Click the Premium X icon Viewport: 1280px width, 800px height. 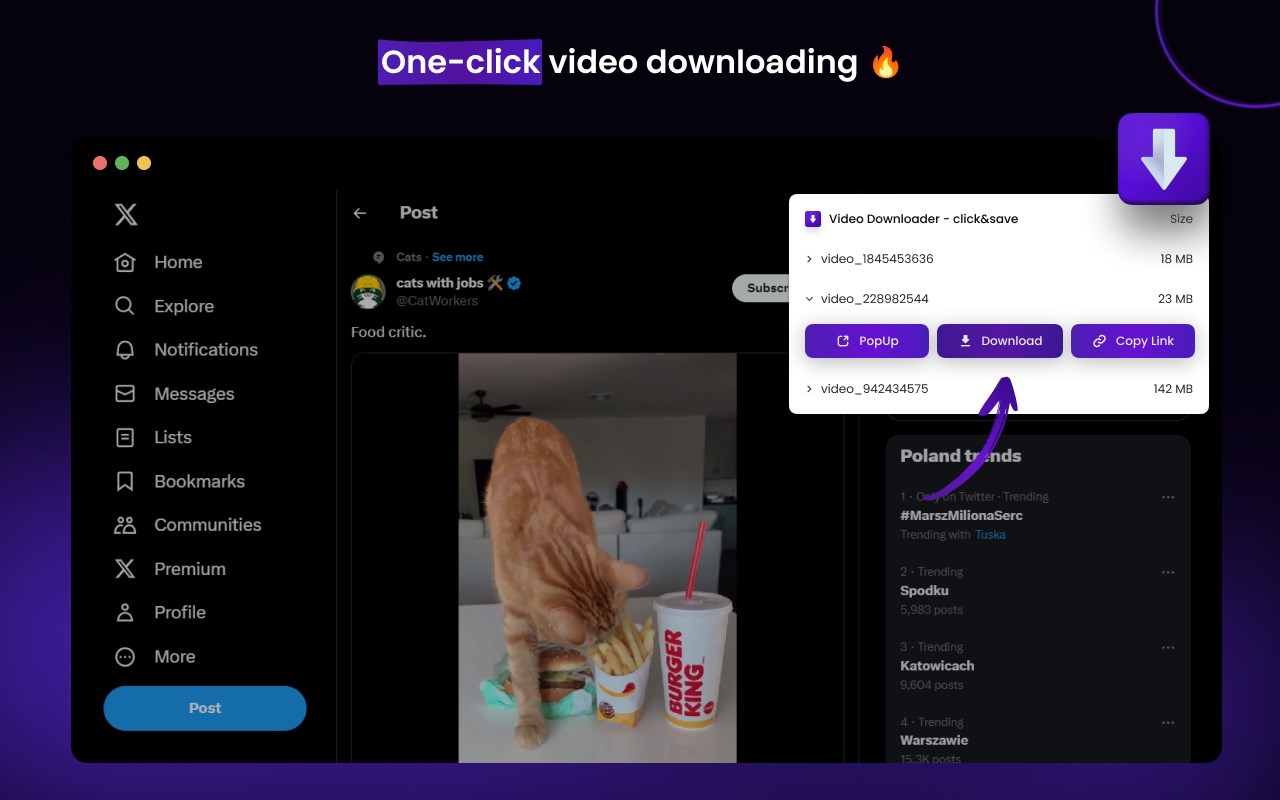click(125, 569)
